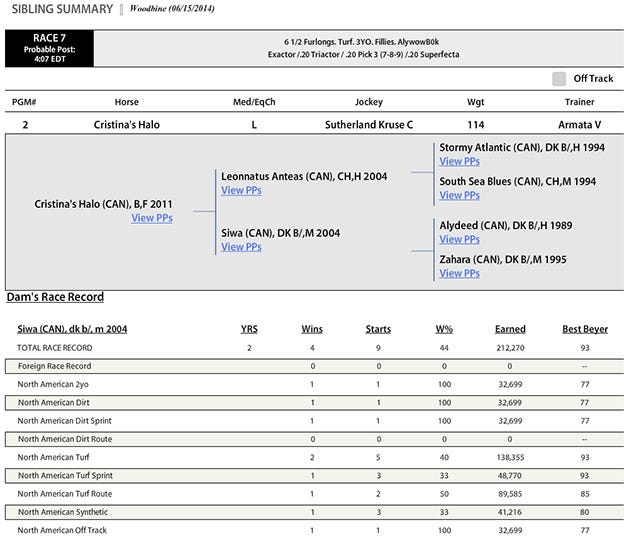The image size is (624, 540).
Task: Click the YRS column header
Action: coord(249,329)
